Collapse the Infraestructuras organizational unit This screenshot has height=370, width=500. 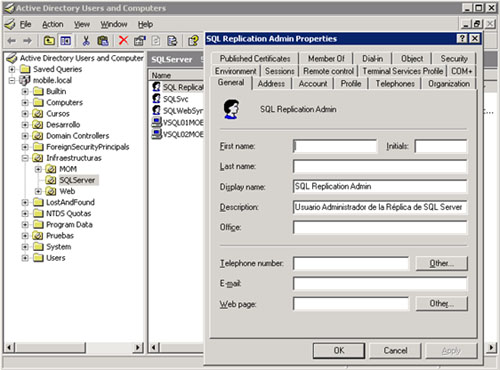[25, 158]
